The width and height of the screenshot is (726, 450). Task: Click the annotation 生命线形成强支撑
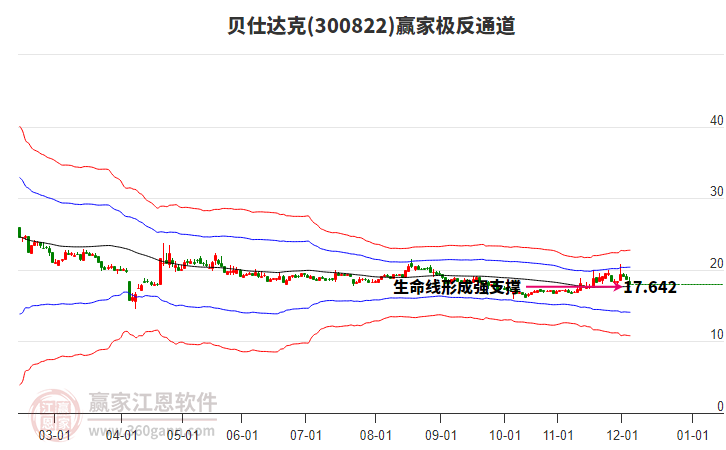457,287
